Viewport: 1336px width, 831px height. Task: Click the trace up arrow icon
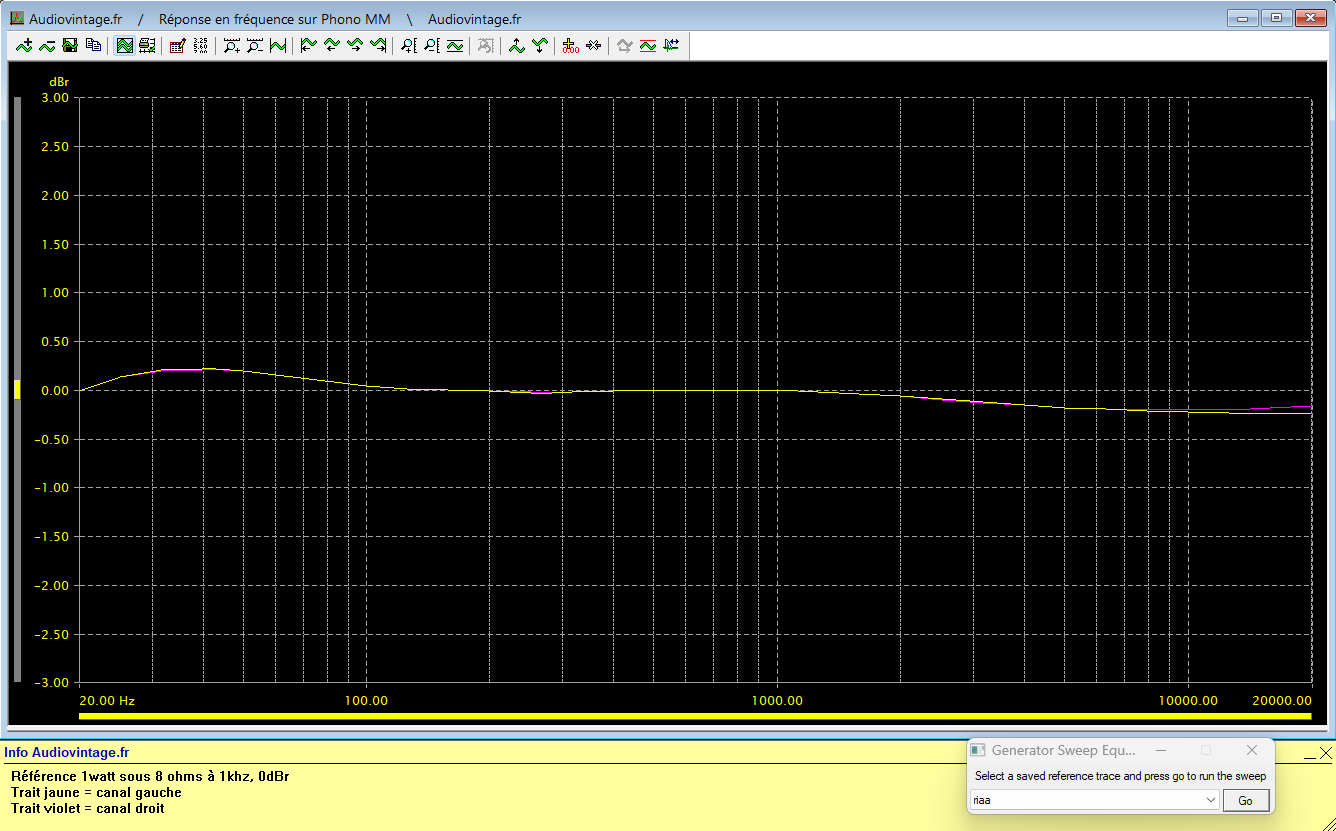(x=517, y=45)
